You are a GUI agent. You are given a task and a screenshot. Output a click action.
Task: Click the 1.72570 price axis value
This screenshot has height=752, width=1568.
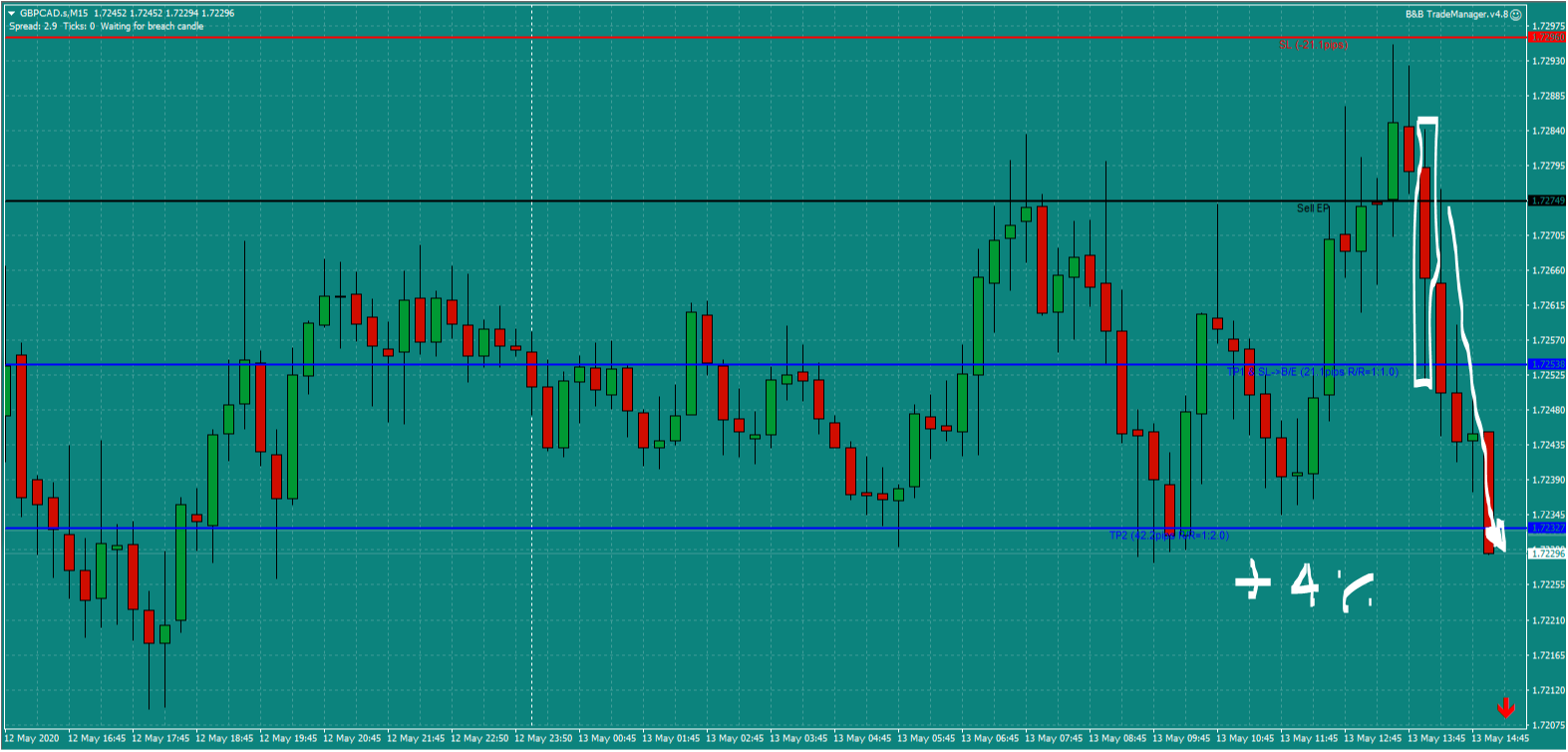[x=1548, y=340]
